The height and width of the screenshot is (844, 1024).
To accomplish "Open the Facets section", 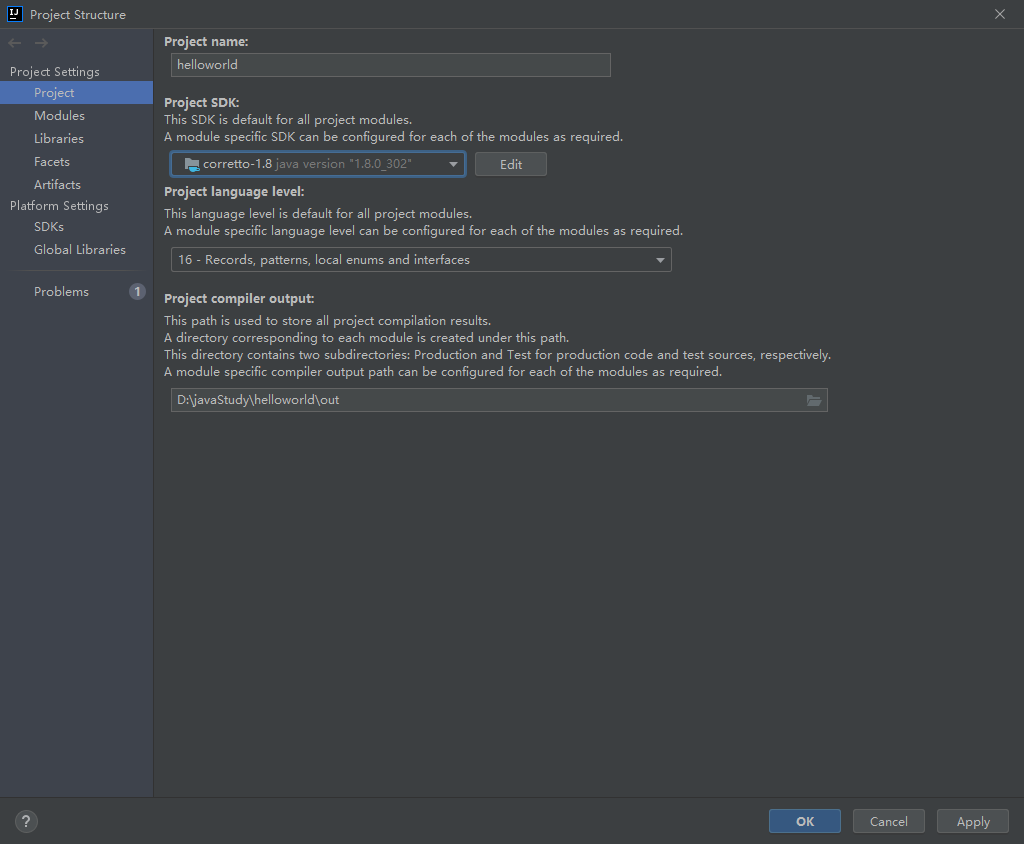I will click(52, 162).
